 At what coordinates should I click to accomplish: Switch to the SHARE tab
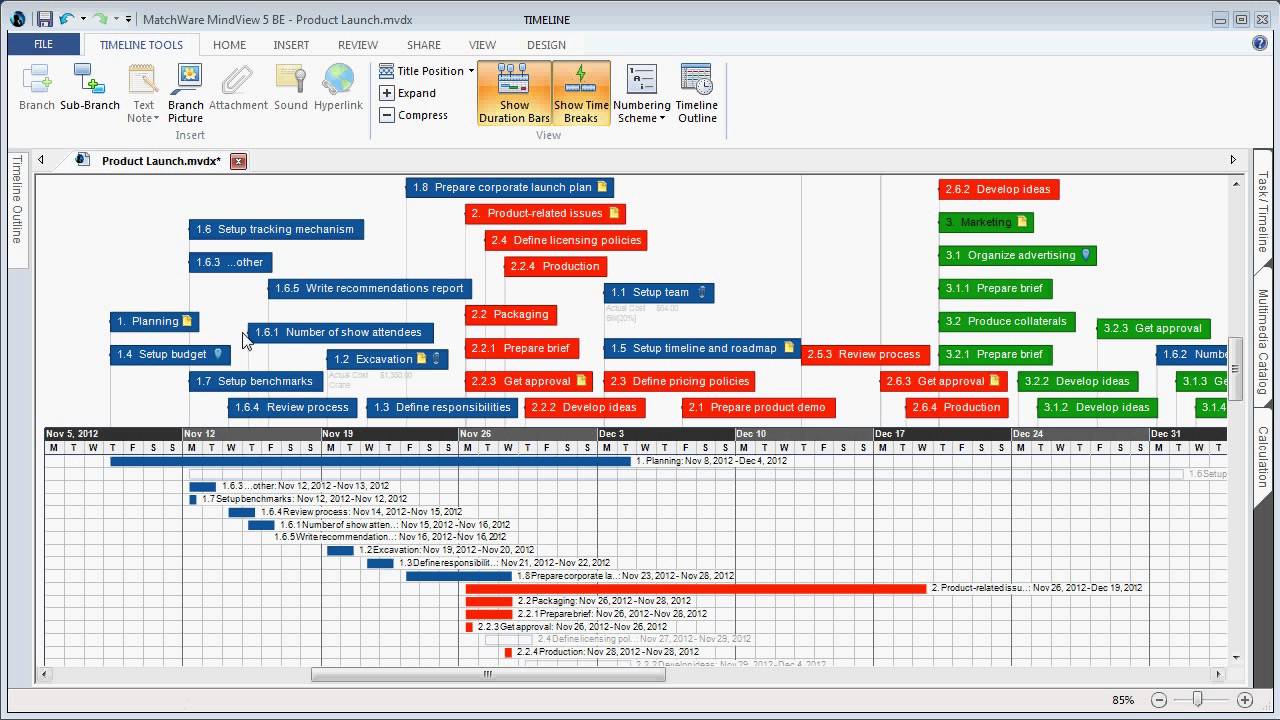pos(424,45)
